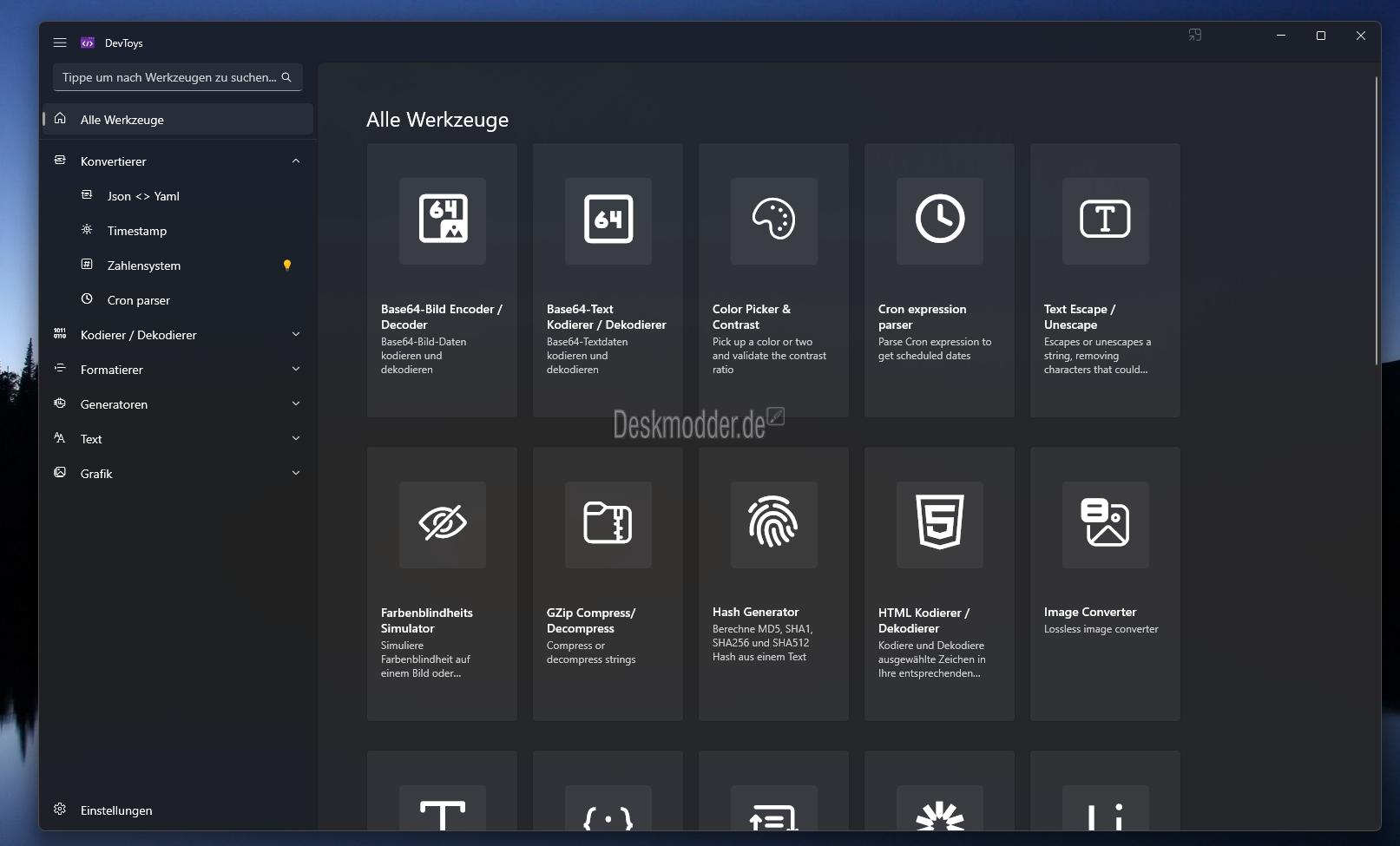Image resolution: width=1400 pixels, height=846 pixels.
Task: Expand the Generatoren chevron
Action: coord(296,404)
